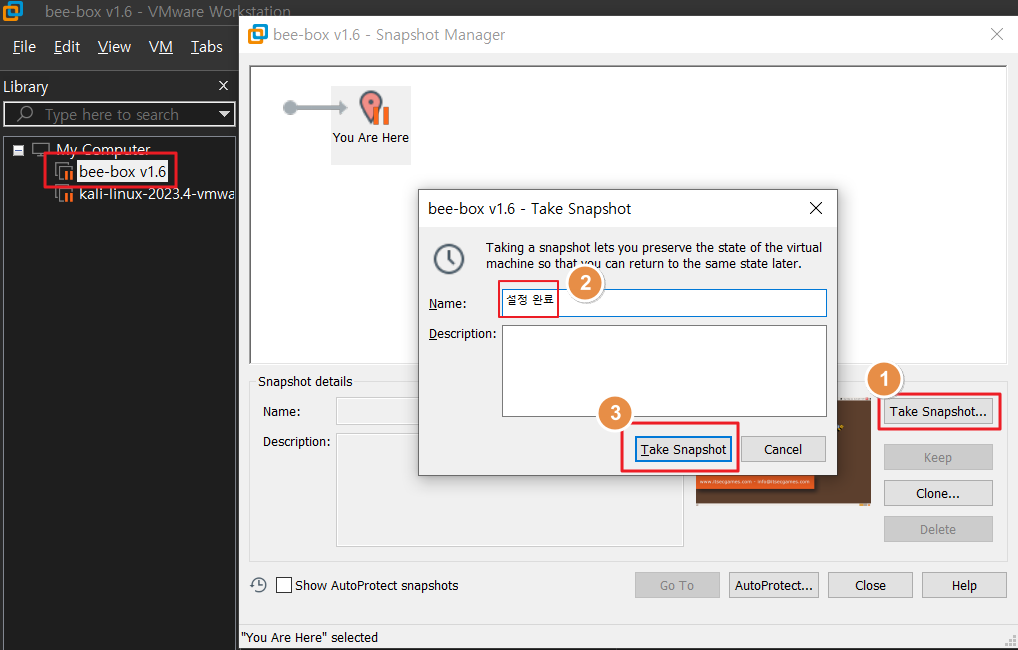This screenshot has height=650, width=1018.
Task: Close the Snapshot Manager window with X
Action: click(997, 34)
